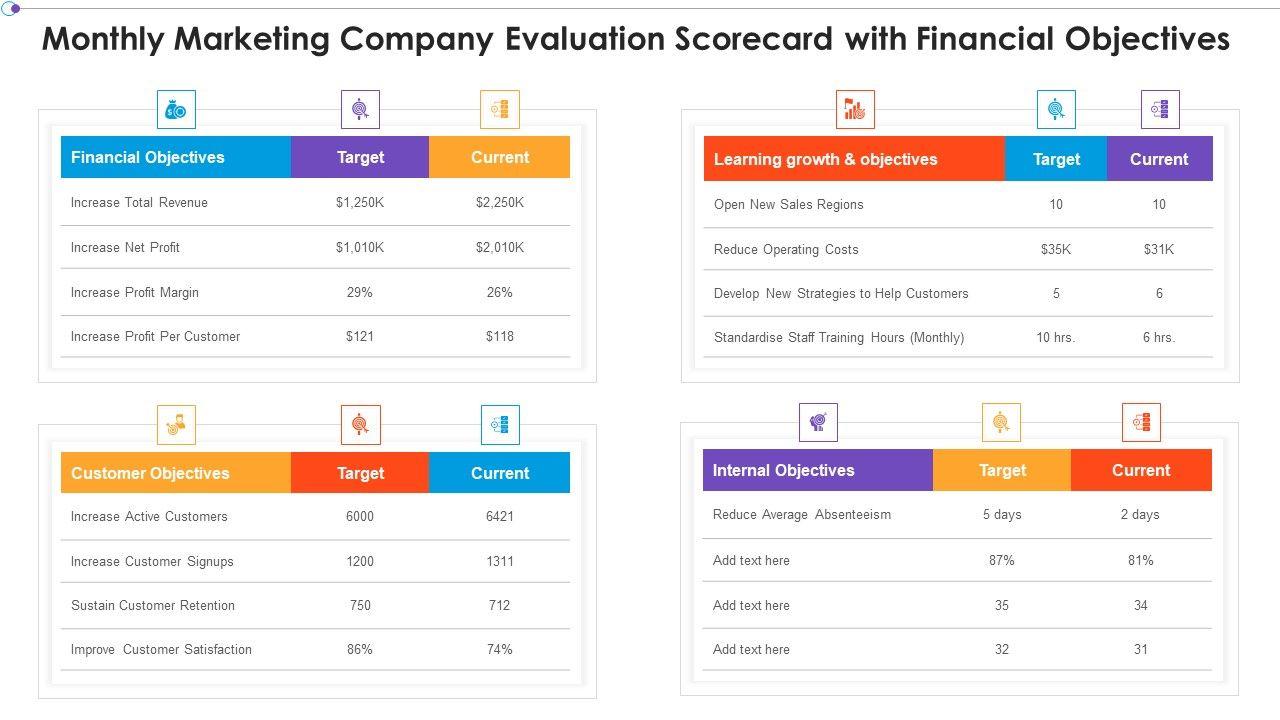Click the purple target icon above Financial table
This screenshot has width=1280, height=720.
pos(360,110)
